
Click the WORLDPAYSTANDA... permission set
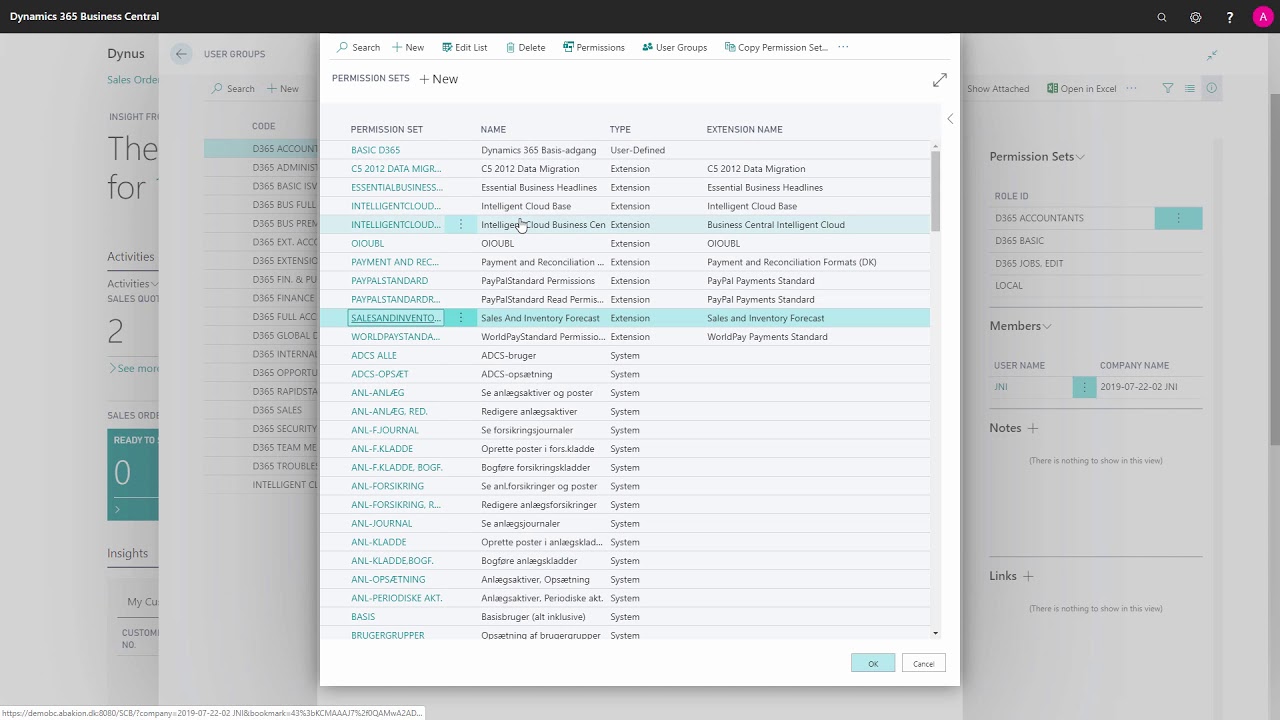pyautogui.click(x=395, y=337)
